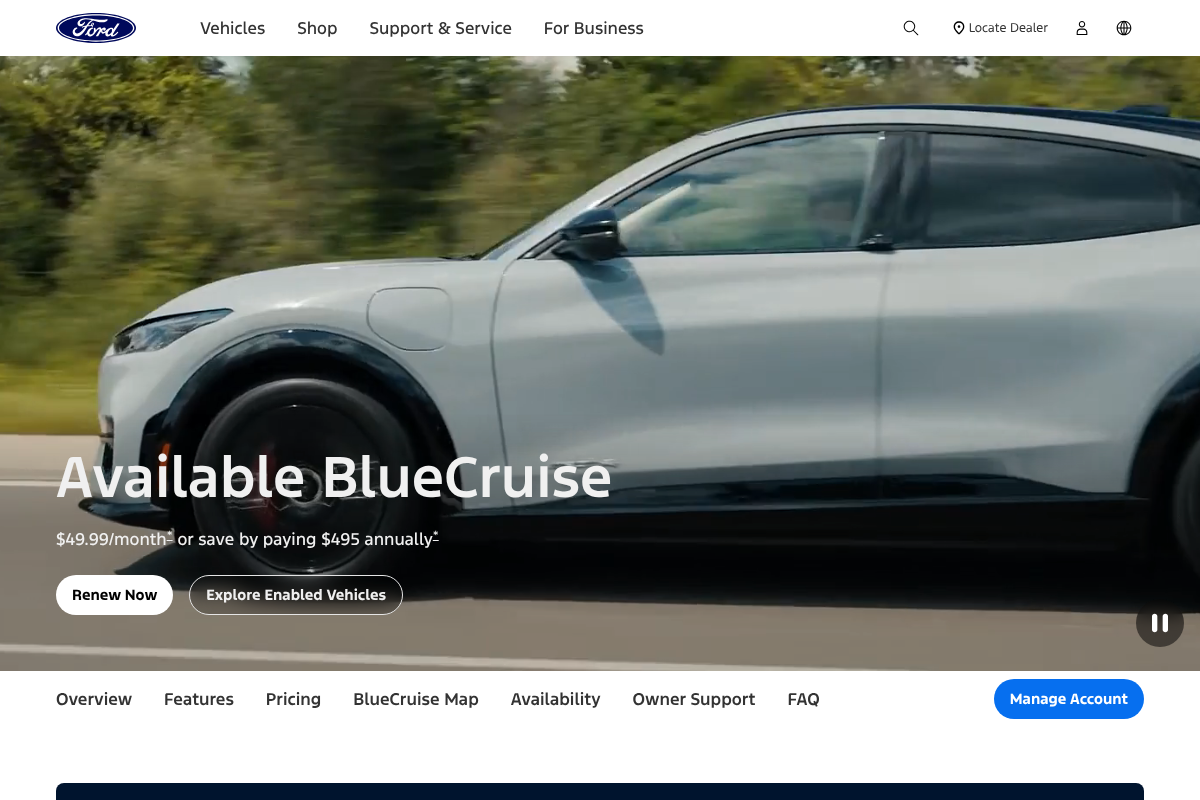Open the For Business menu
Viewport: 1200px width, 800px height.
click(594, 28)
